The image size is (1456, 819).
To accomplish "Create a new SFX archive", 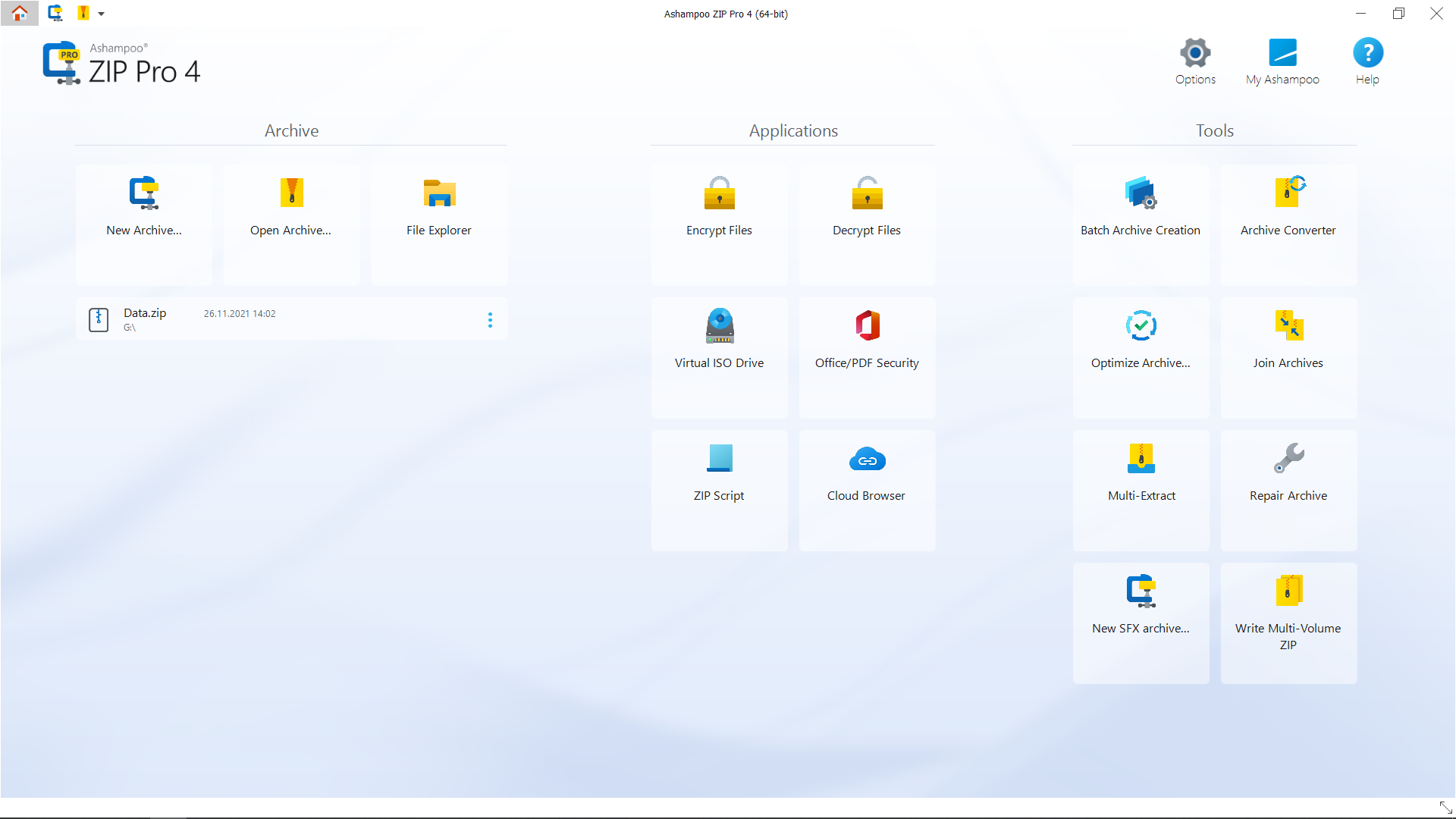I will [1141, 603].
